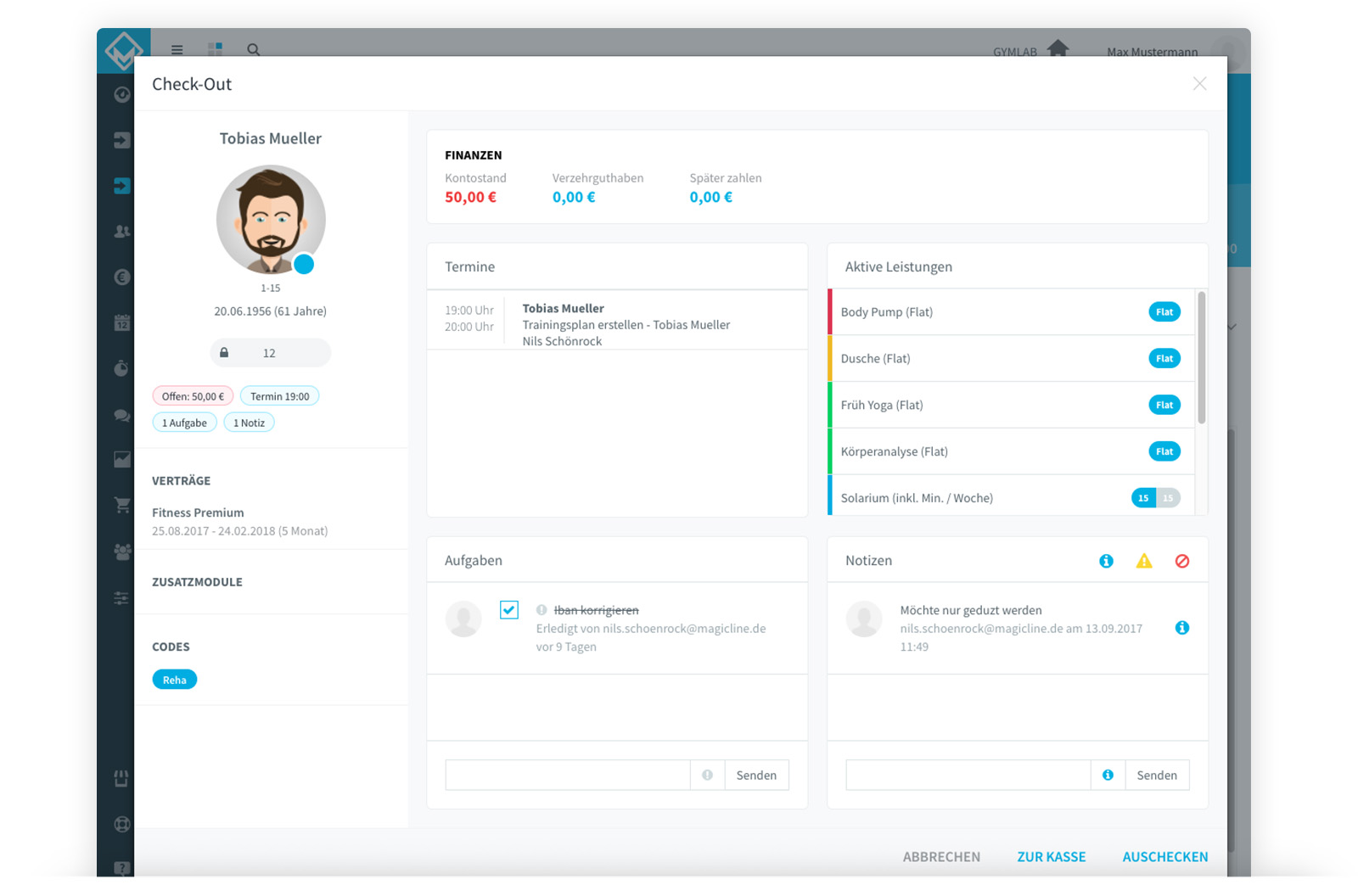This screenshot has height=896, width=1358.
Task: Open the search magnifier in the top bar
Action: point(253,49)
